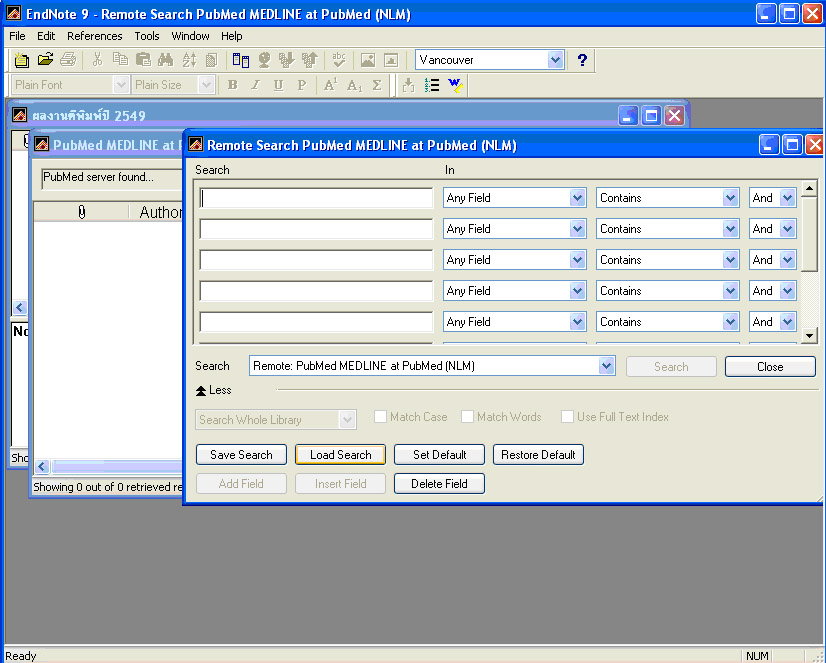Viewport: 826px width, 663px height.
Task: Toggle Underline formatting
Action: point(278,85)
